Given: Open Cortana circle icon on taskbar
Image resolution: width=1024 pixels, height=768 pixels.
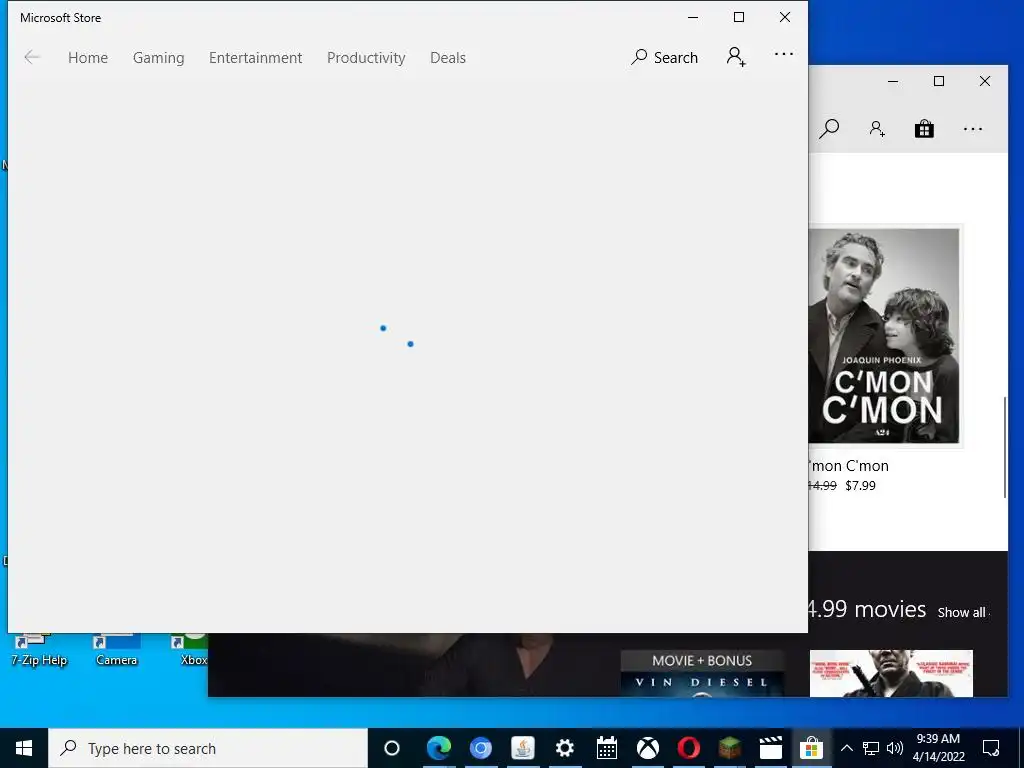Looking at the screenshot, I should (391, 748).
